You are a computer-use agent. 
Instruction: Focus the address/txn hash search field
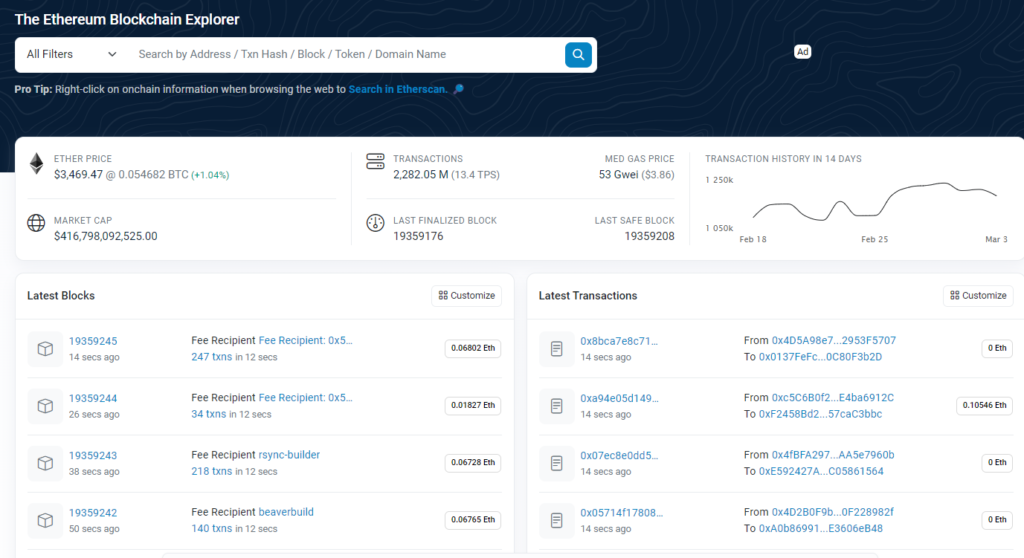(x=346, y=54)
